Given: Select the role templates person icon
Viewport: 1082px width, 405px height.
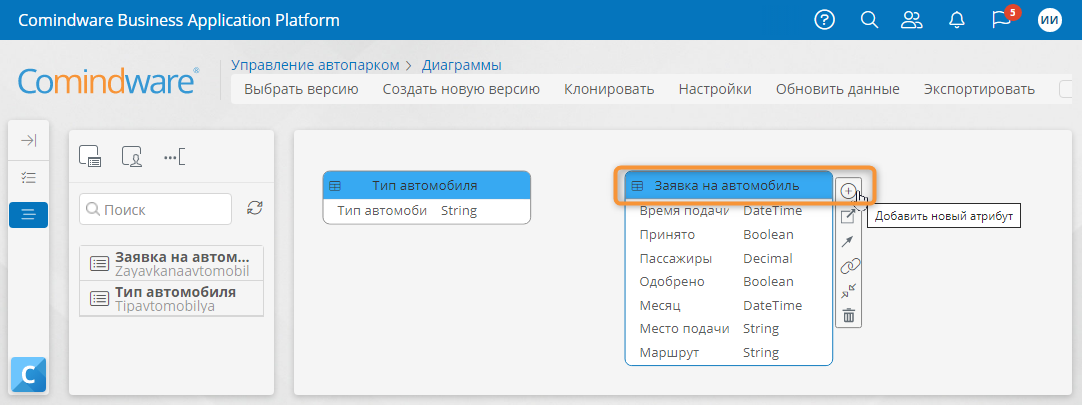Looking at the screenshot, I should (132, 157).
